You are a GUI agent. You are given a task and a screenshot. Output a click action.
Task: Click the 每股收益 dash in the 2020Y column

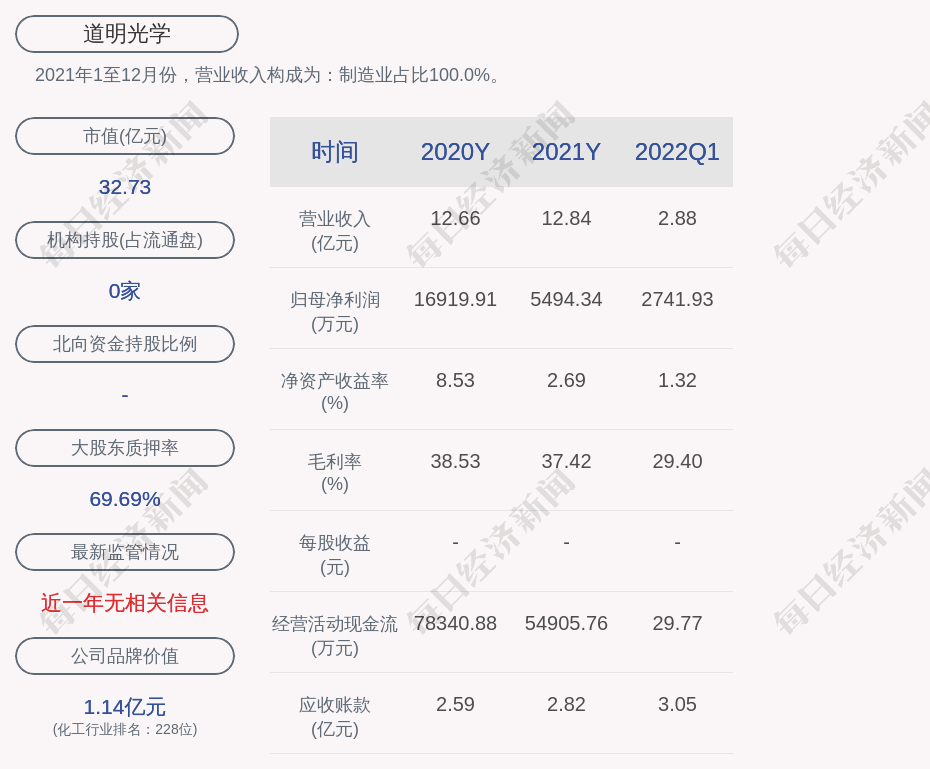[456, 542]
